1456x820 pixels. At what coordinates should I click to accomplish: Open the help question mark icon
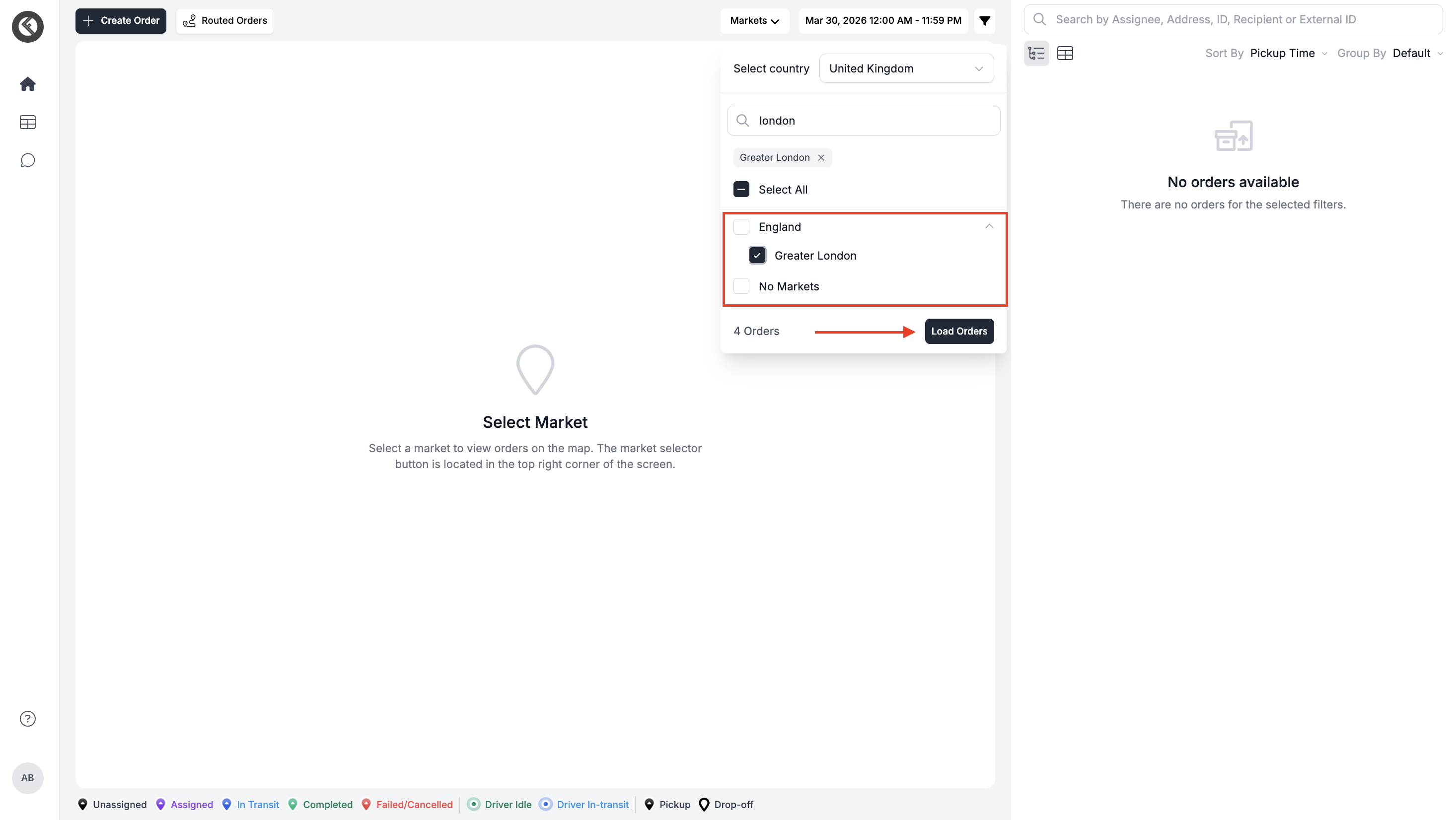tap(28, 719)
